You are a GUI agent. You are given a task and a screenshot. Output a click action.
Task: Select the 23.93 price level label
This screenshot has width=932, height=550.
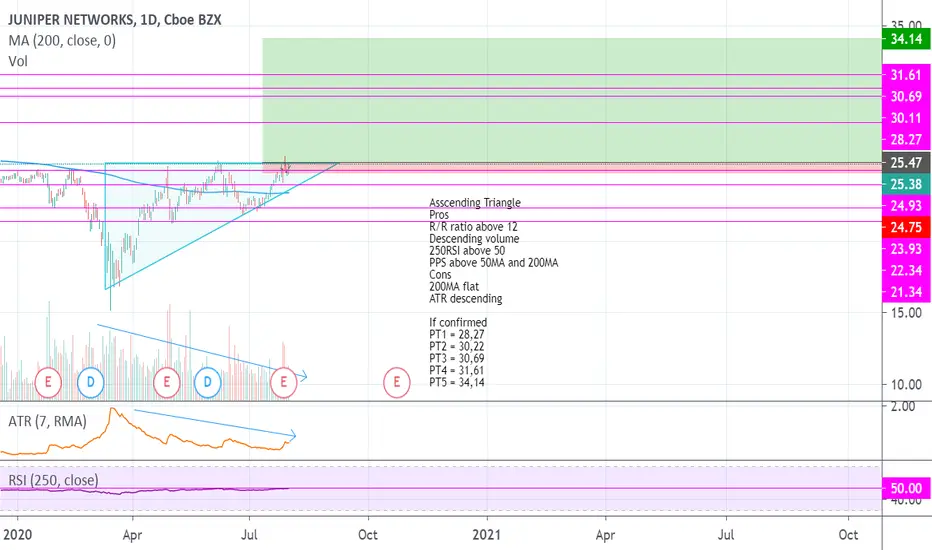[x=906, y=249]
